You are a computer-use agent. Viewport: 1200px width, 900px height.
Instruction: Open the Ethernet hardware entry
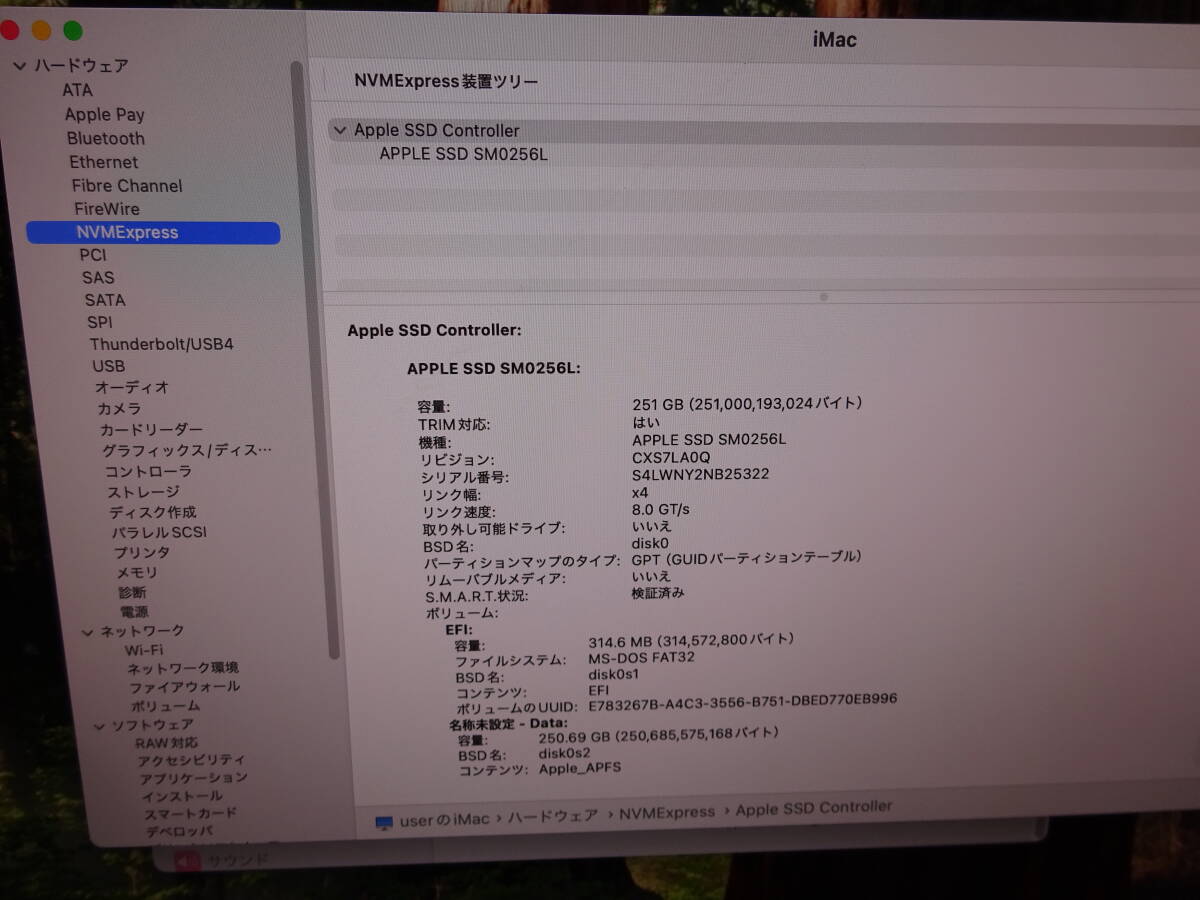[103, 162]
